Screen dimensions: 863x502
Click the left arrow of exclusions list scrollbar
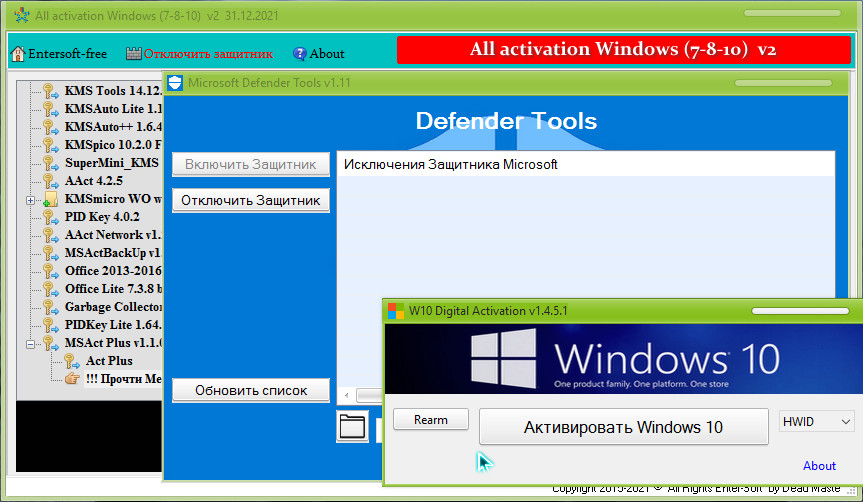coord(346,395)
